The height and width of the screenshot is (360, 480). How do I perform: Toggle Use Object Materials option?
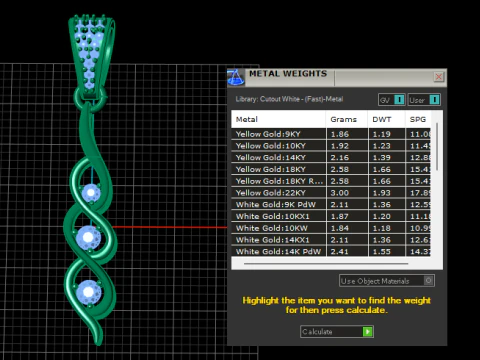[x=387, y=281]
